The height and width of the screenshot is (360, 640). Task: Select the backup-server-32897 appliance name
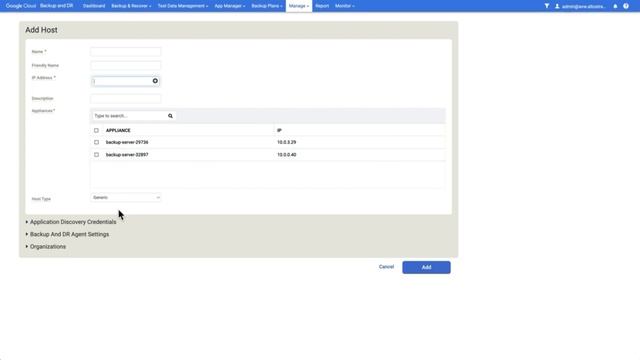pos(127,155)
